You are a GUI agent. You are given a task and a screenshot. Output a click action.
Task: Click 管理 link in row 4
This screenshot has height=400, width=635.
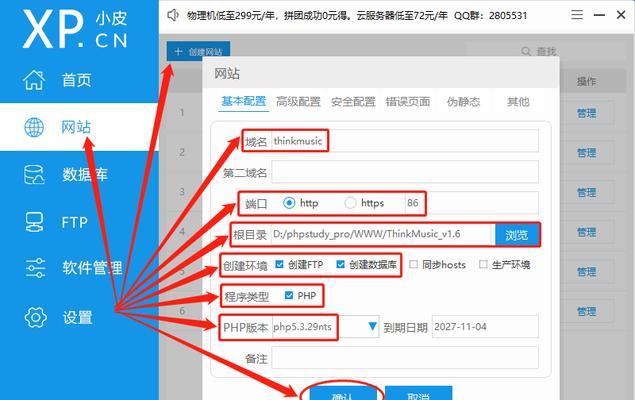pos(586,232)
